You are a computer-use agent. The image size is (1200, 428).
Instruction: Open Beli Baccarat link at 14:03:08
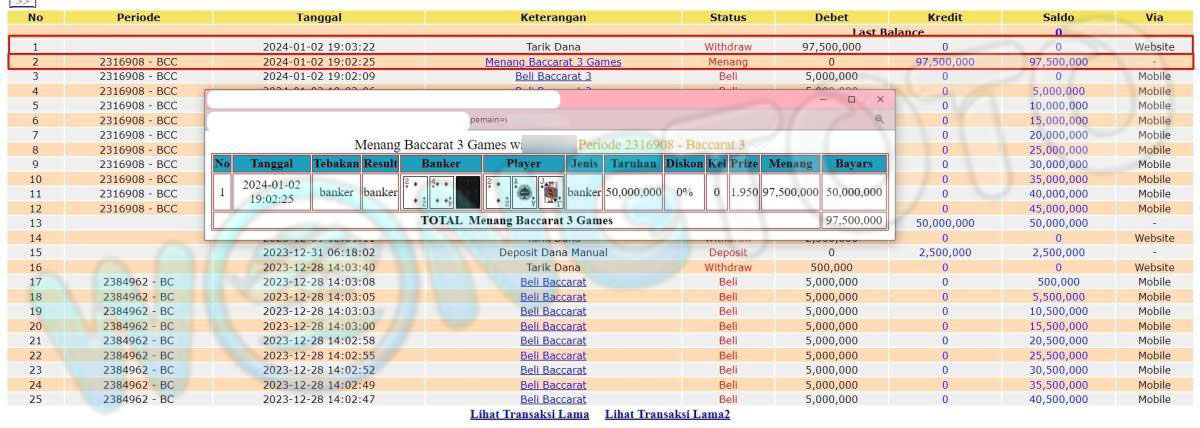pos(553,282)
